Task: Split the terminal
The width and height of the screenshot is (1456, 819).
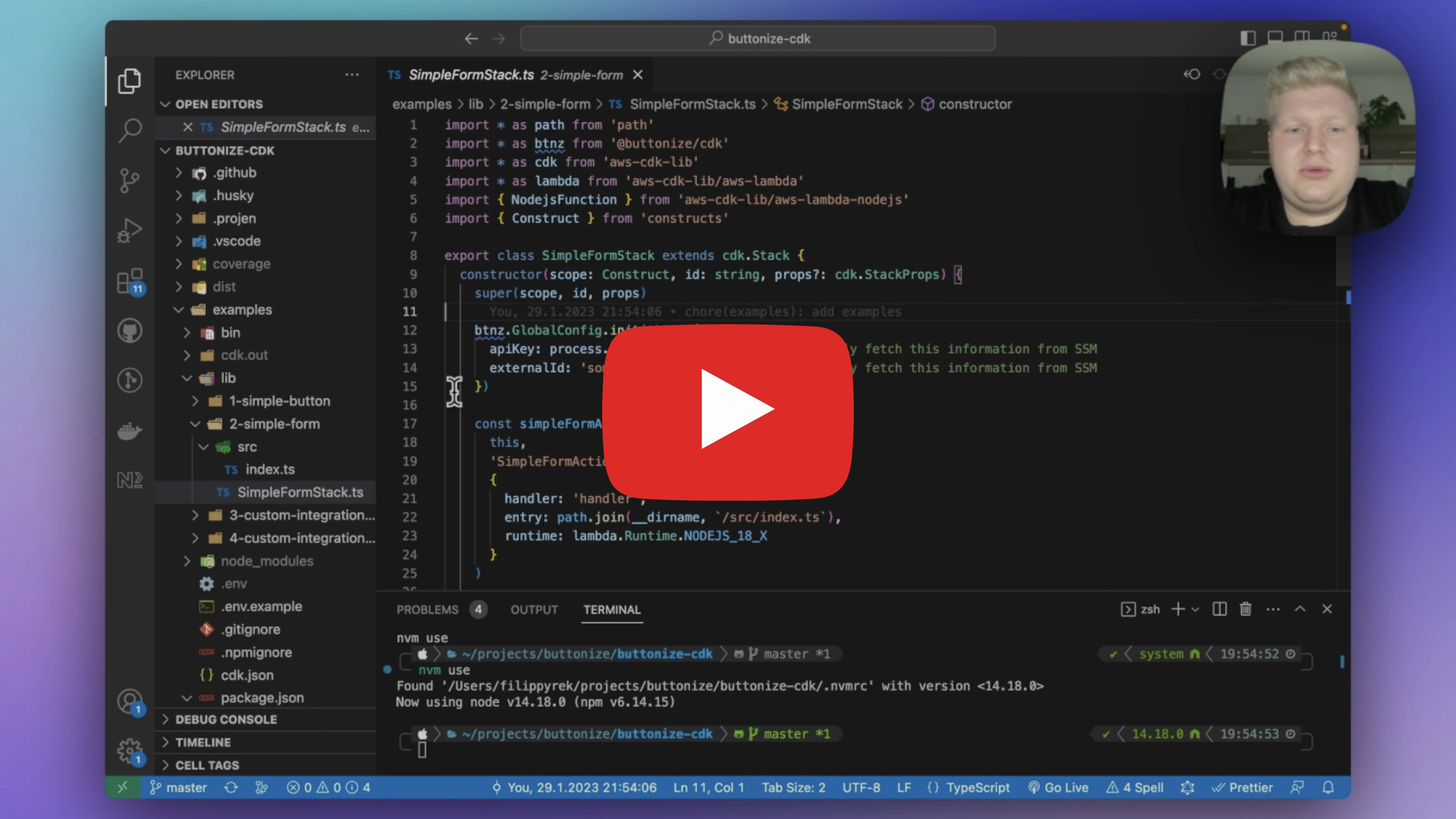Action: 1219,609
